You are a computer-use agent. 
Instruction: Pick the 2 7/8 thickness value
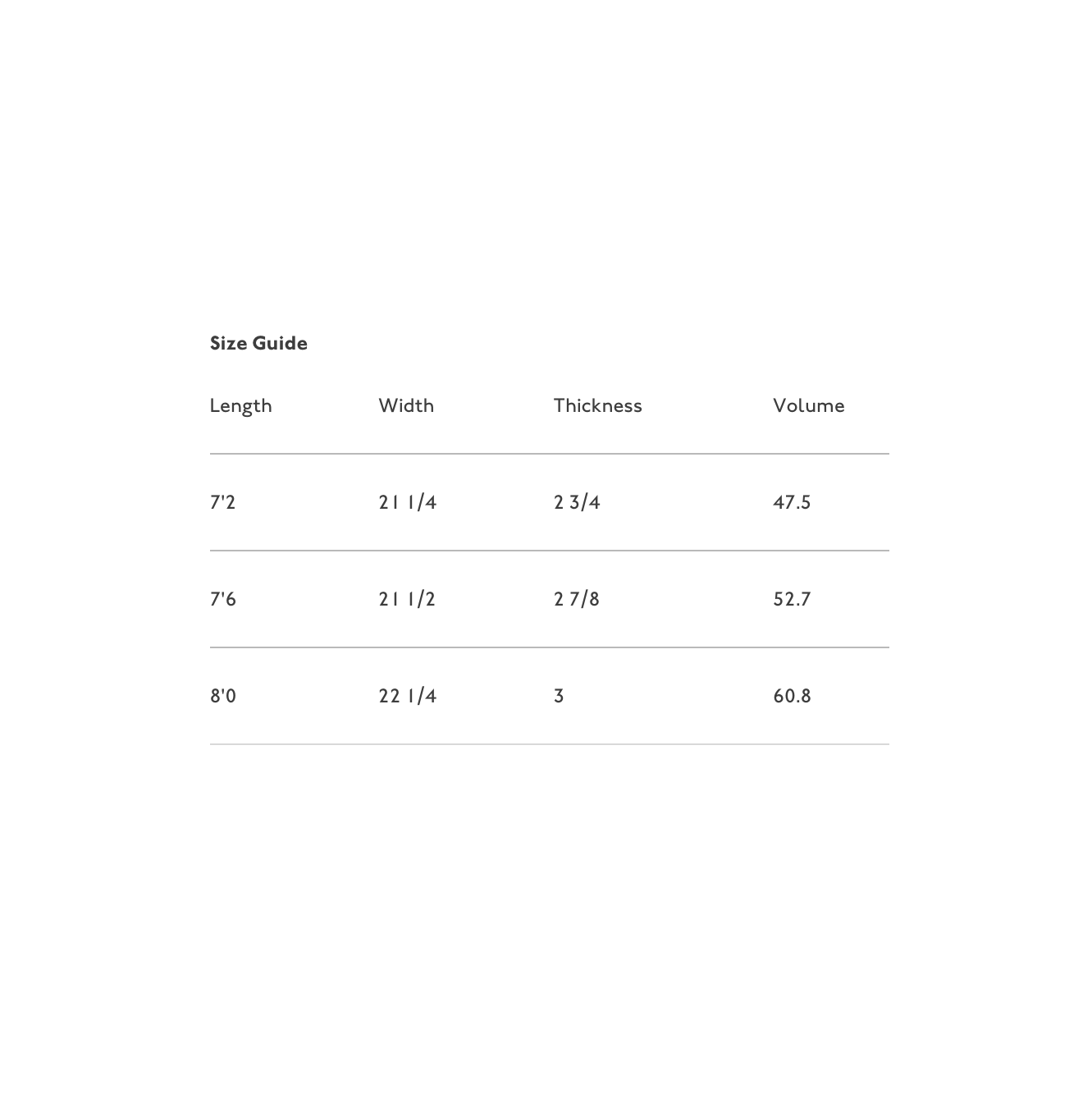pyautogui.click(x=577, y=599)
